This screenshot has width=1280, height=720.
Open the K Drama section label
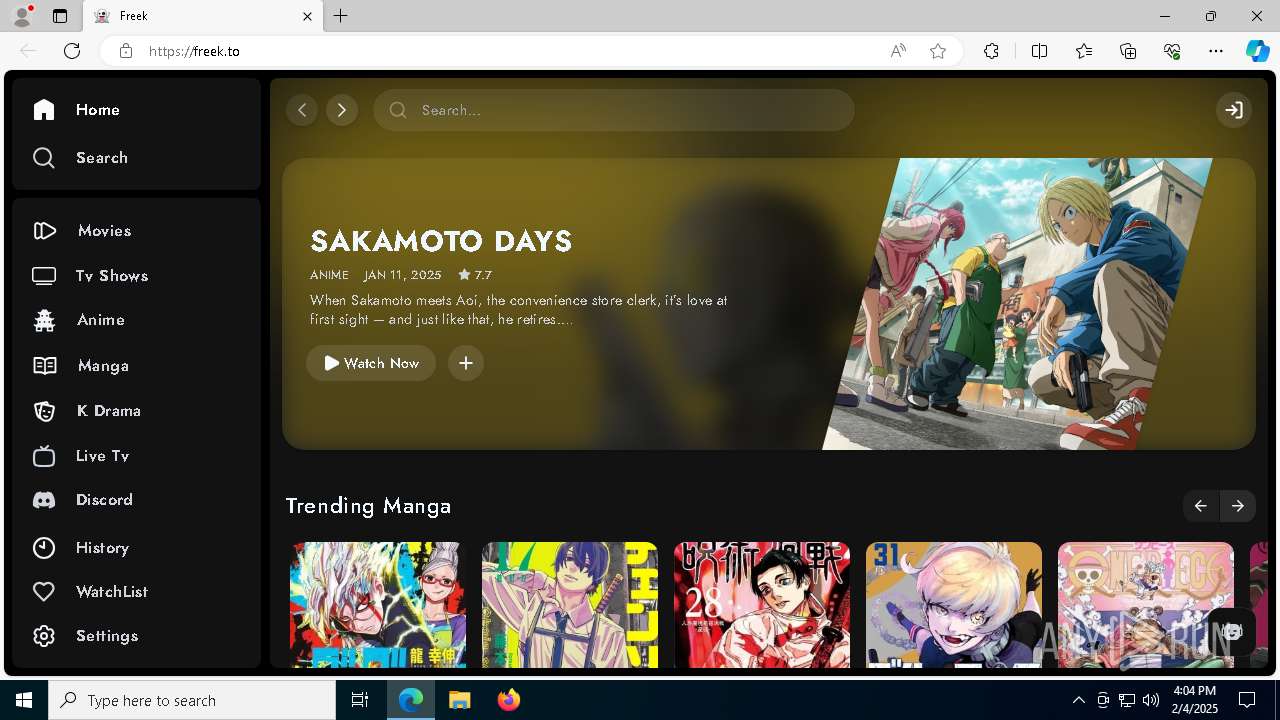pos(109,411)
